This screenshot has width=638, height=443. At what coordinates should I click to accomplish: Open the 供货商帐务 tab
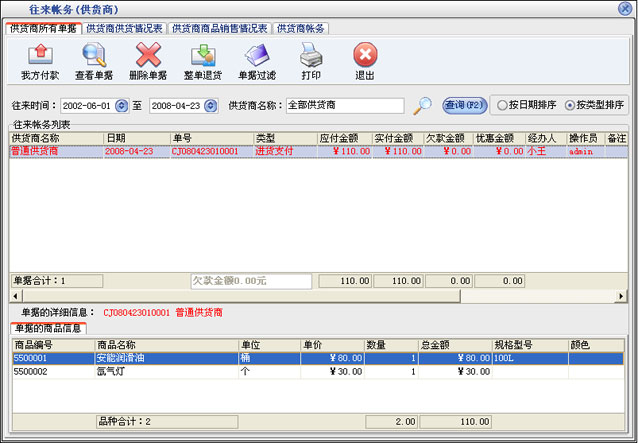click(x=301, y=29)
